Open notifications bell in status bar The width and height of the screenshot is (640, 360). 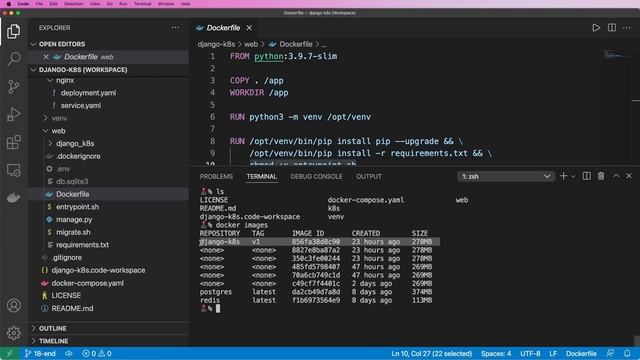pyautogui.click(x=627, y=353)
